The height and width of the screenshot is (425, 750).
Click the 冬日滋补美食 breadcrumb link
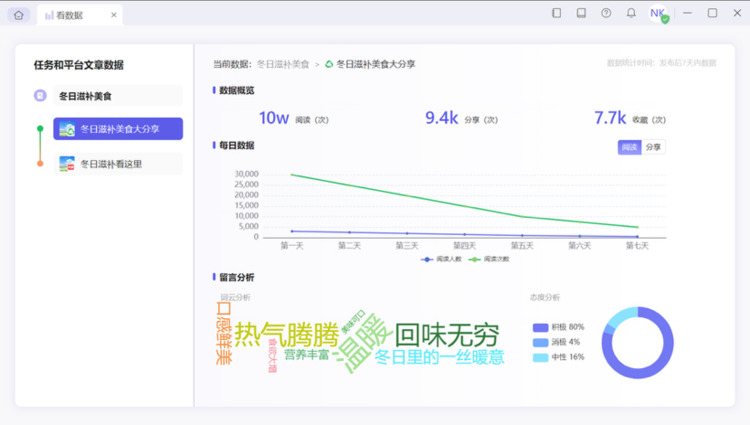[283, 64]
